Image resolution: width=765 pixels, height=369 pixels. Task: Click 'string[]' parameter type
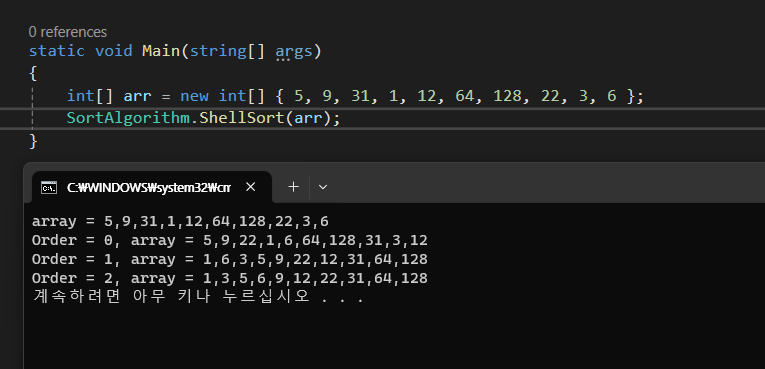(227, 51)
